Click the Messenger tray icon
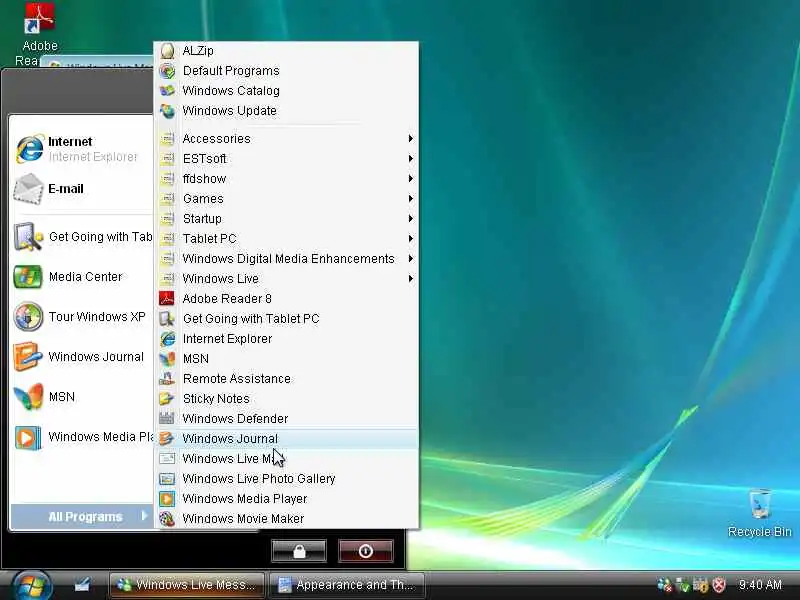This screenshot has width=800, height=600. point(665,585)
